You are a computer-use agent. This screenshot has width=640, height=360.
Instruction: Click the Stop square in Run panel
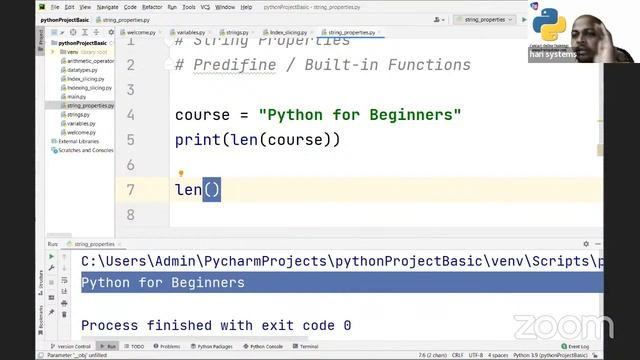51,282
